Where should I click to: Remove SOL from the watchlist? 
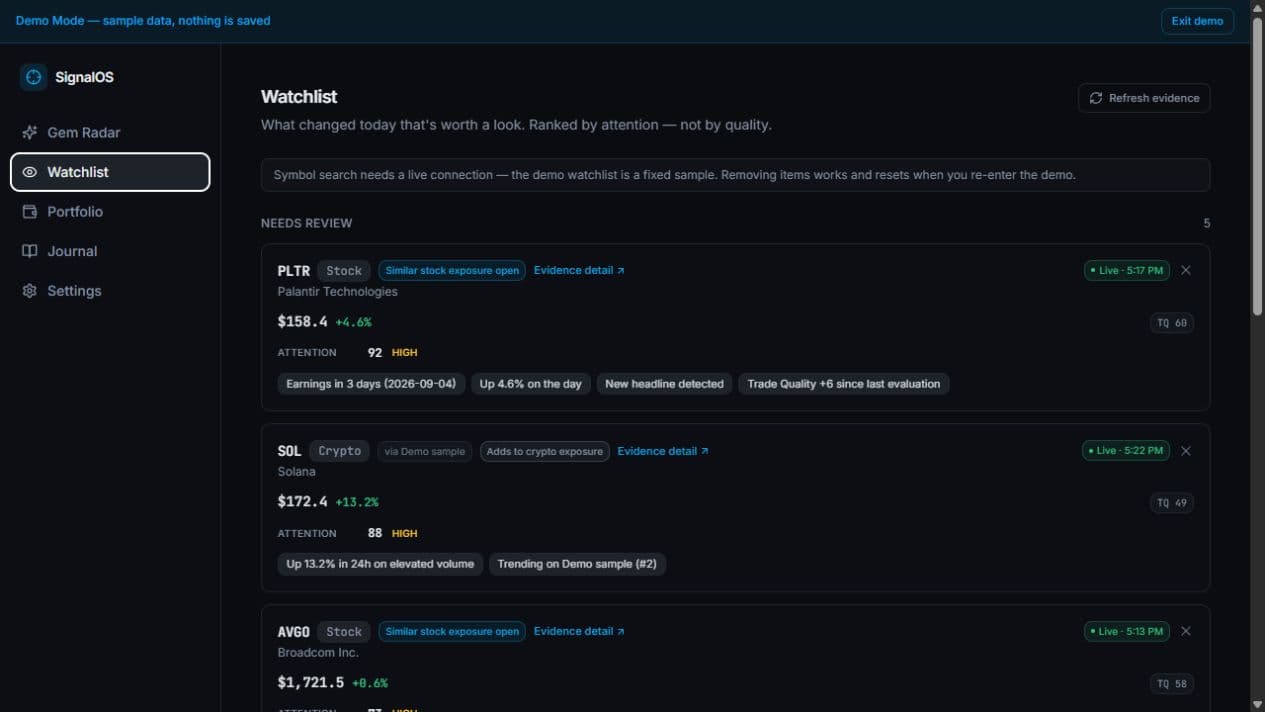[1186, 451]
